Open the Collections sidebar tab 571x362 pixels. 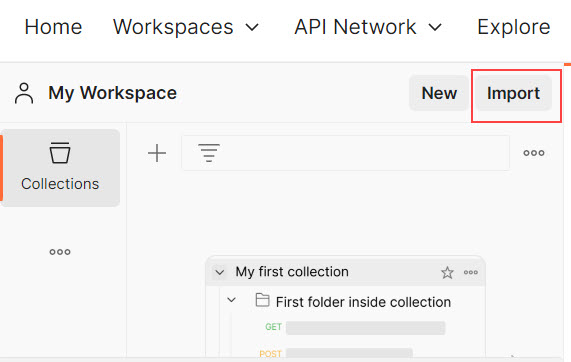(x=60, y=168)
